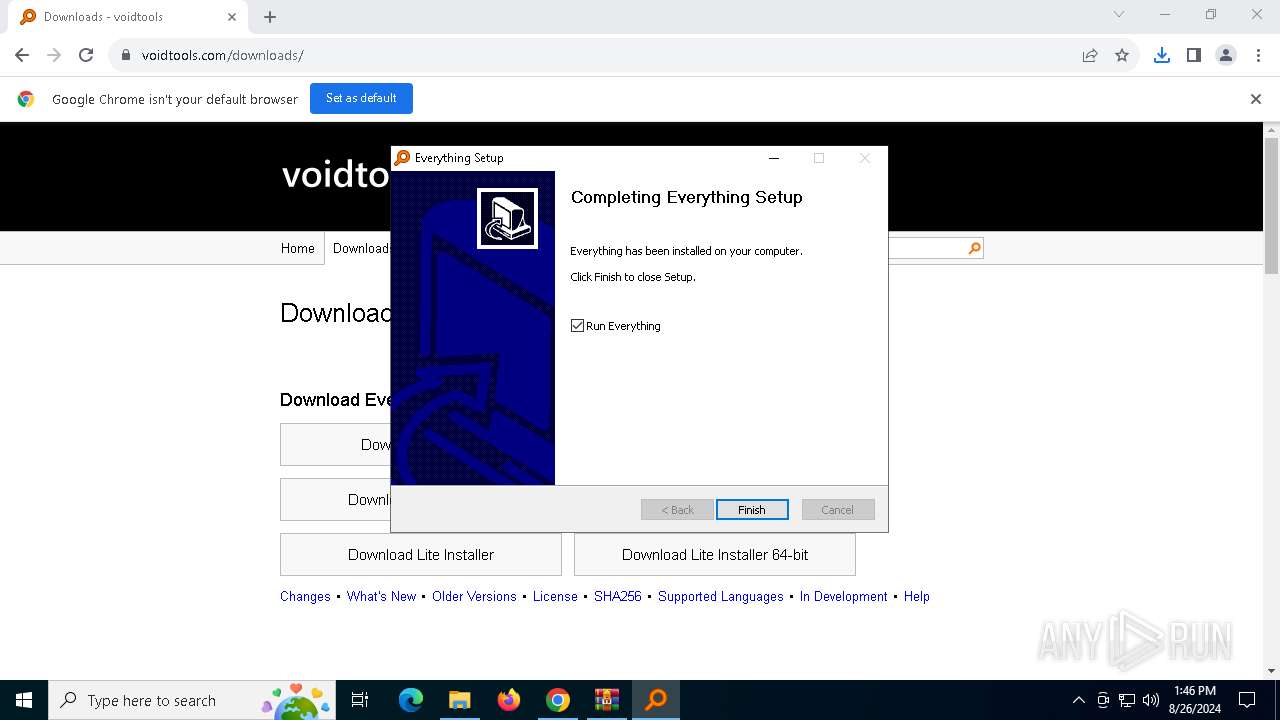Click the volume speaker tray icon

pos(1151,700)
